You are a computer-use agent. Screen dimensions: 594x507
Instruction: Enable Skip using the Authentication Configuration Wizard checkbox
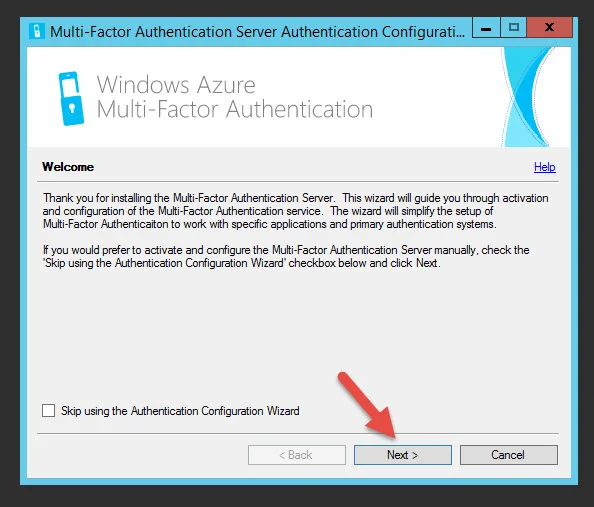[x=48, y=410]
